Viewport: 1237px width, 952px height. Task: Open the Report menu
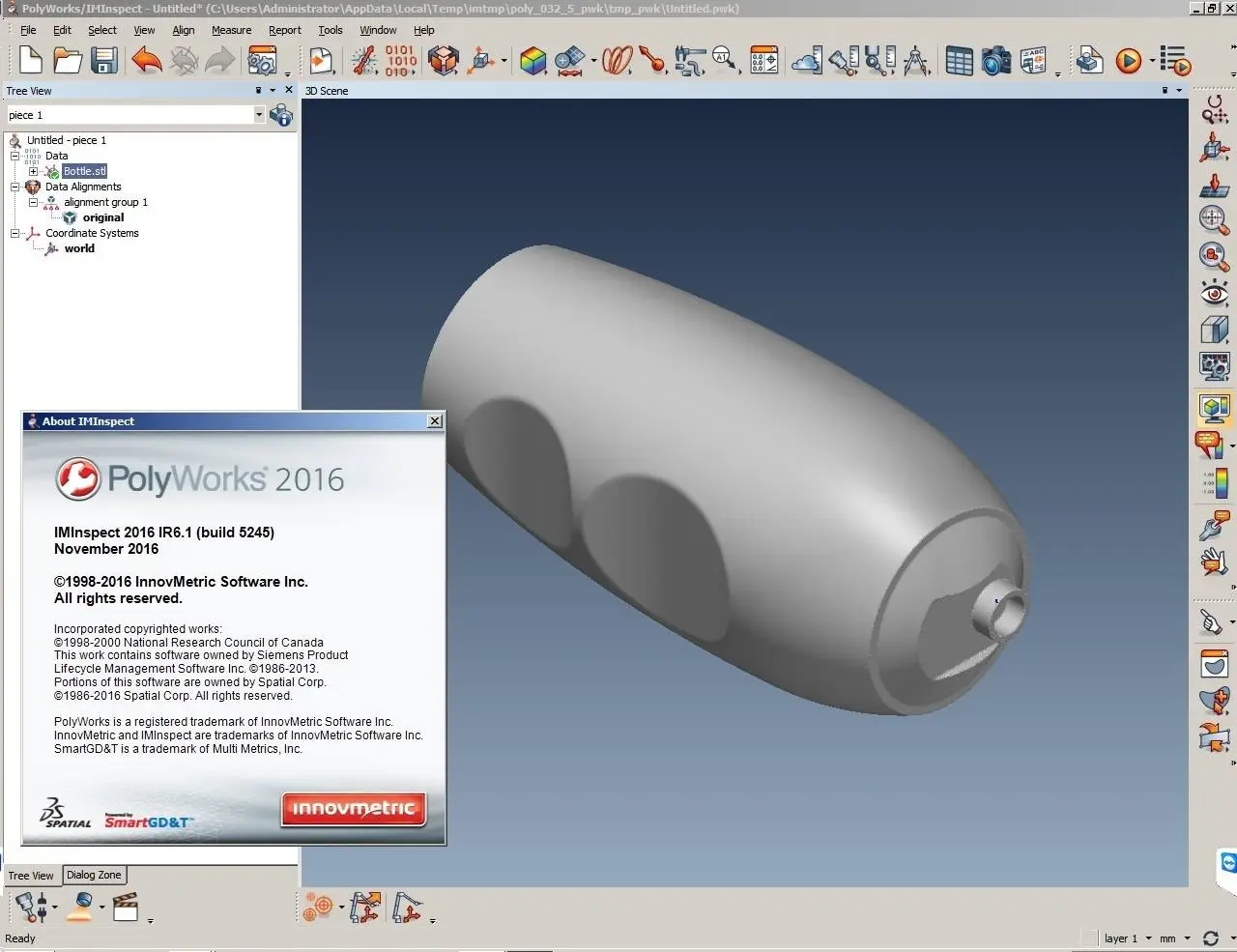pyautogui.click(x=285, y=30)
